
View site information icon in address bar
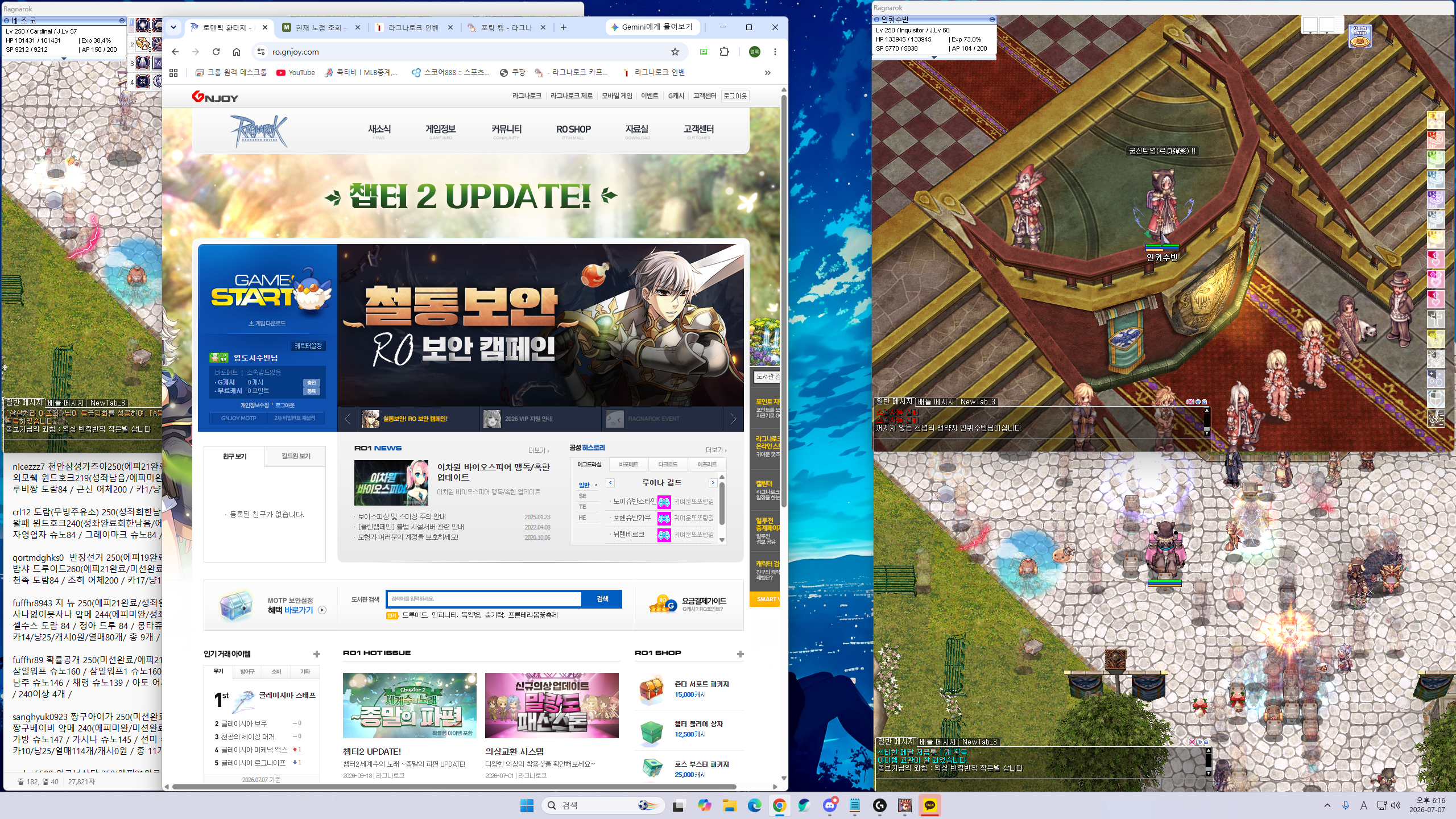coord(260,52)
